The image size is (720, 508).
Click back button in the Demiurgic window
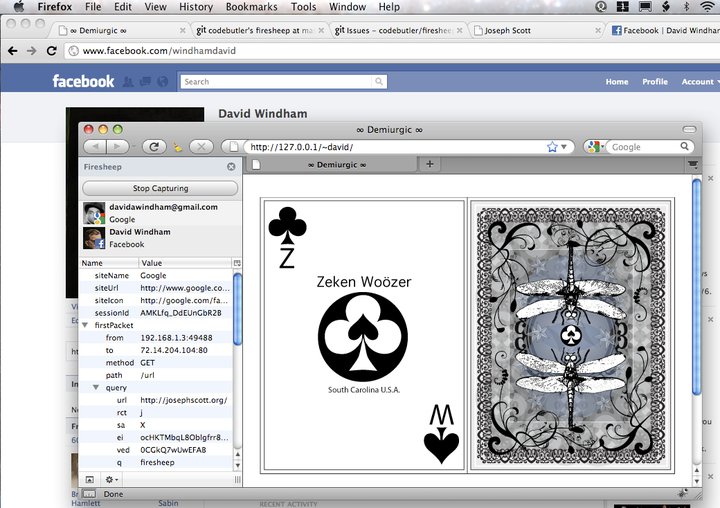click(x=96, y=147)
